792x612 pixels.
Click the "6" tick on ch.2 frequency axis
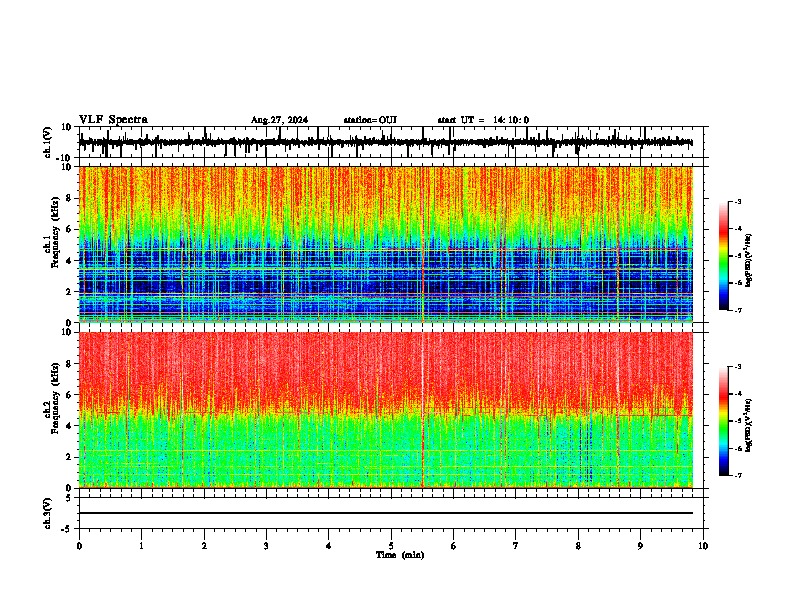click(70, 394)
